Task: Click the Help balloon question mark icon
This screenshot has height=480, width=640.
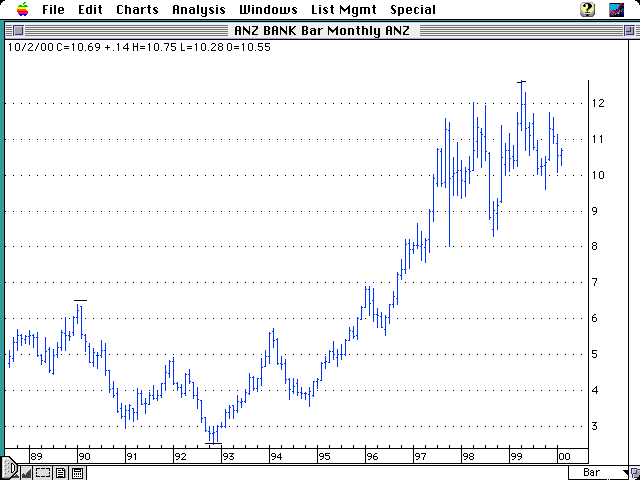Action: pyautogui.click(x=587, y=9)
